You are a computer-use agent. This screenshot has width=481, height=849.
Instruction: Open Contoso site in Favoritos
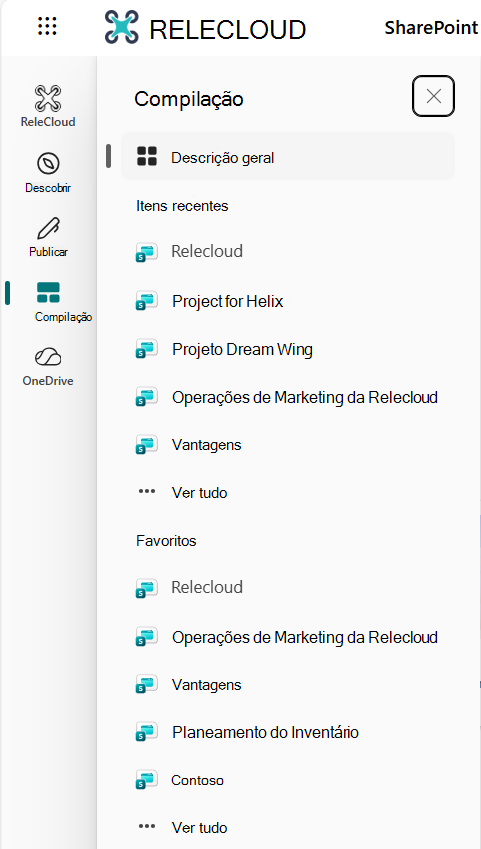(x=197, y=780)
